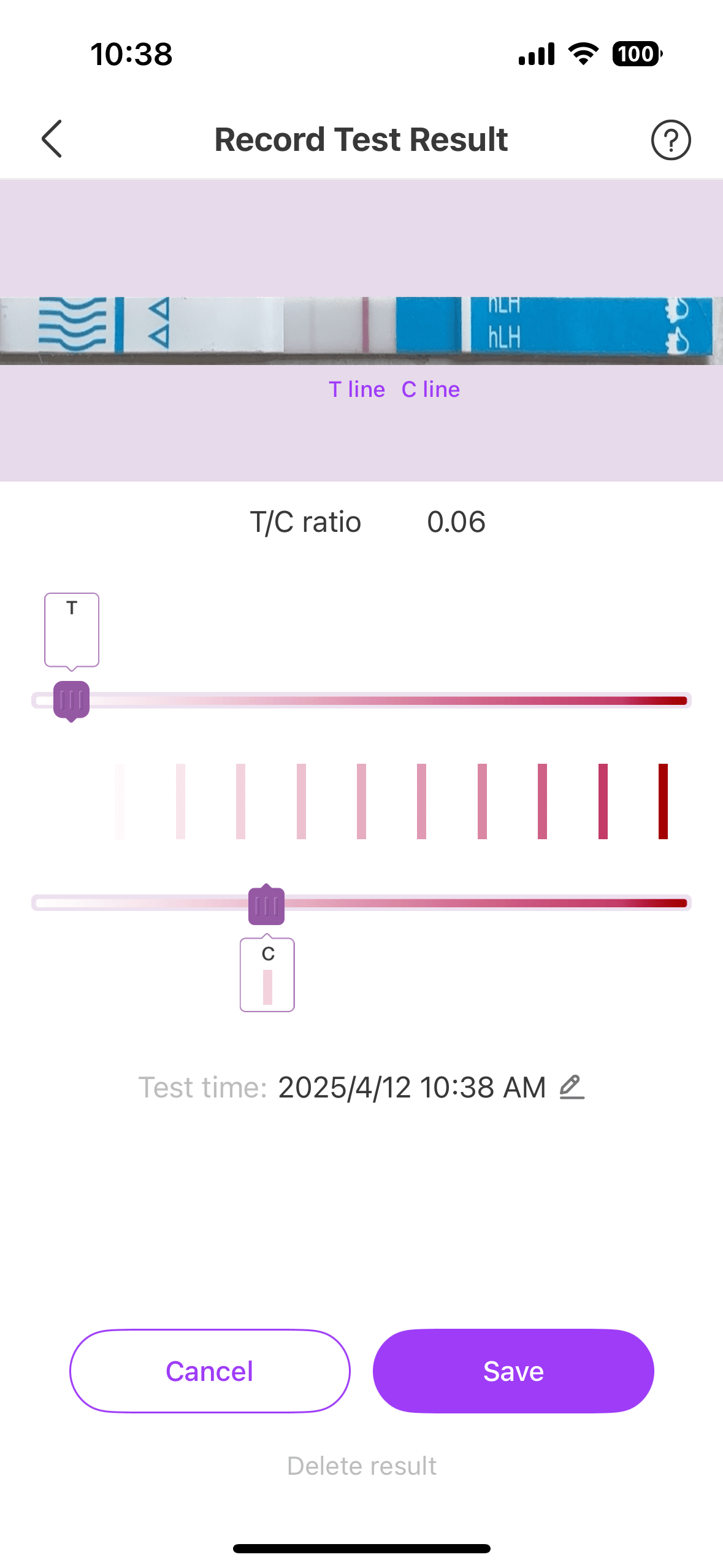723x1568 pixels.
Task: Tap the T line label
Action: pyautogui.click(x=357, y=390)
